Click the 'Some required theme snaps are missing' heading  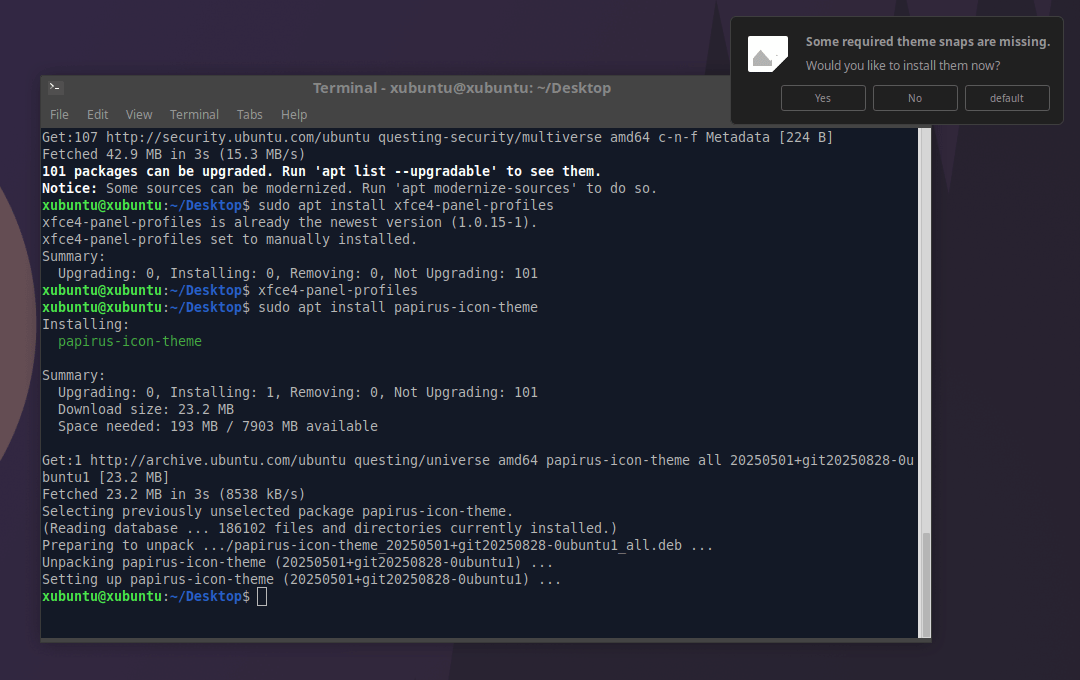click(927, 42)
